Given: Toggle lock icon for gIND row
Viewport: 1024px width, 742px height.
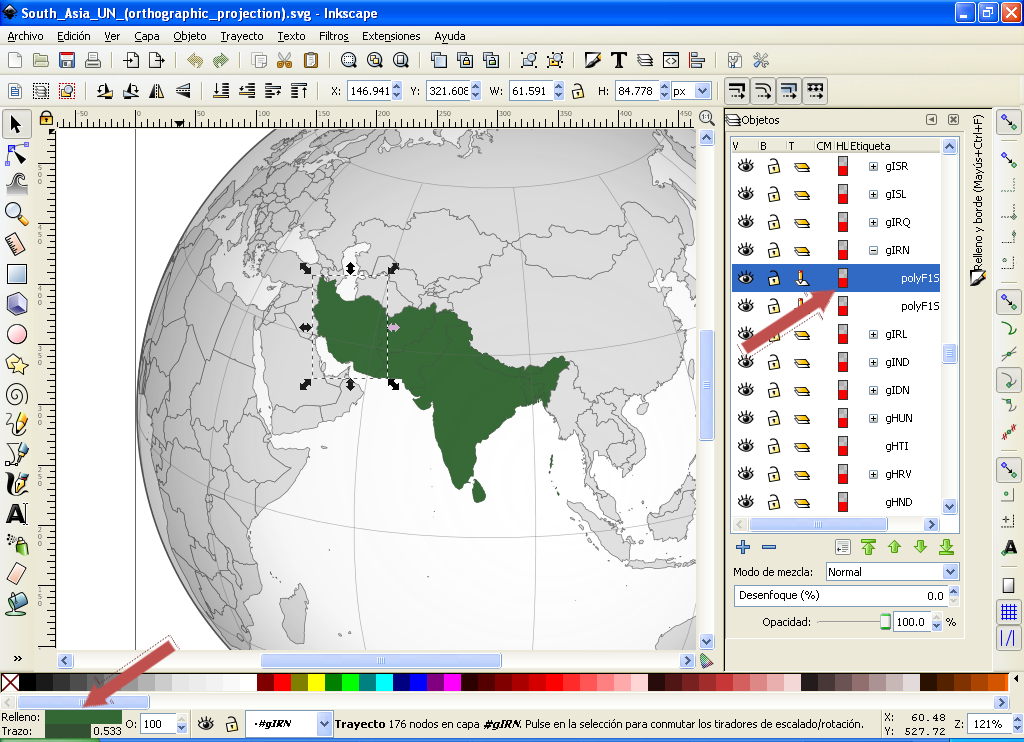Looking at the screenshot, I should click(x=774, y=362).
